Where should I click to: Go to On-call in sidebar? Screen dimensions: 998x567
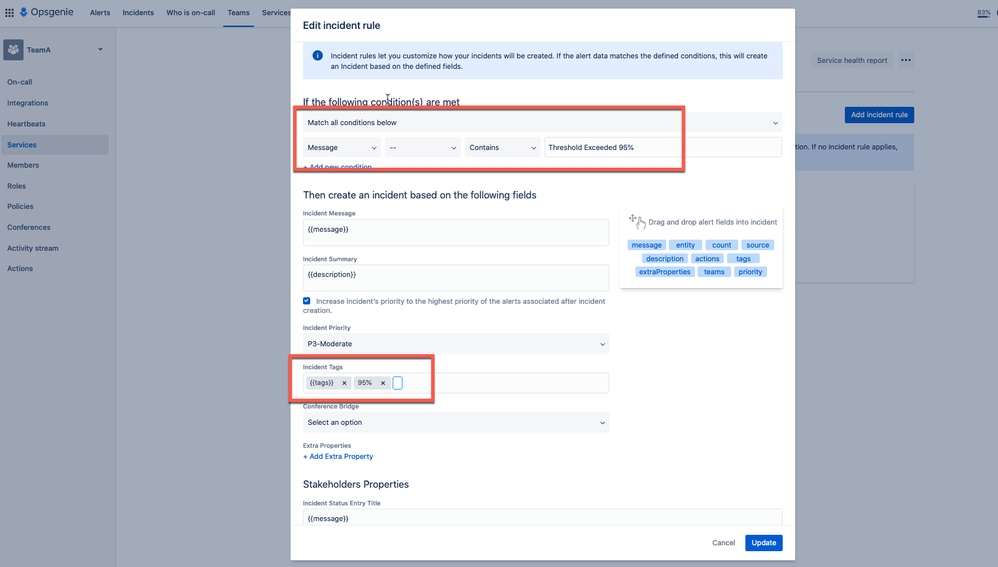click(x=20, y=82)
